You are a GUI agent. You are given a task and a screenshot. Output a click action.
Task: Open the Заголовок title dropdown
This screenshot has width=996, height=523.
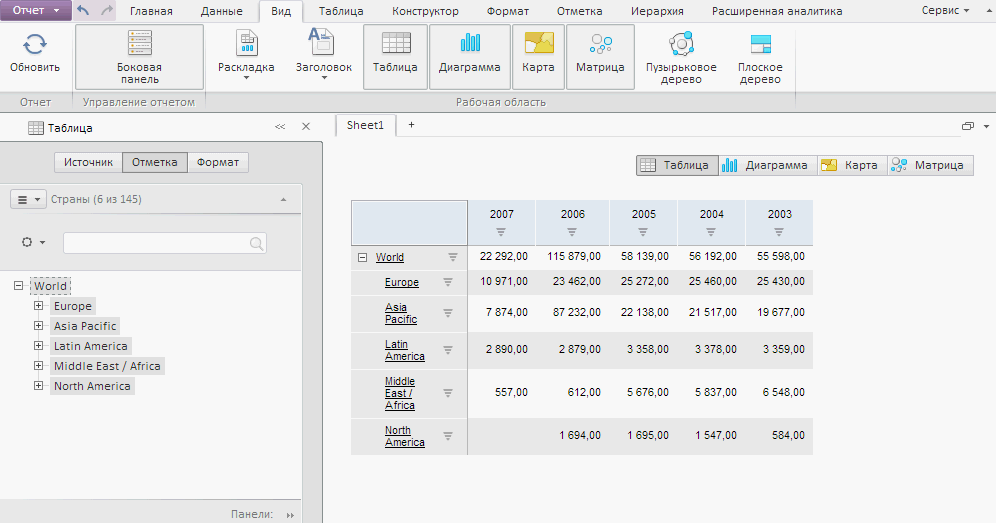324,57
